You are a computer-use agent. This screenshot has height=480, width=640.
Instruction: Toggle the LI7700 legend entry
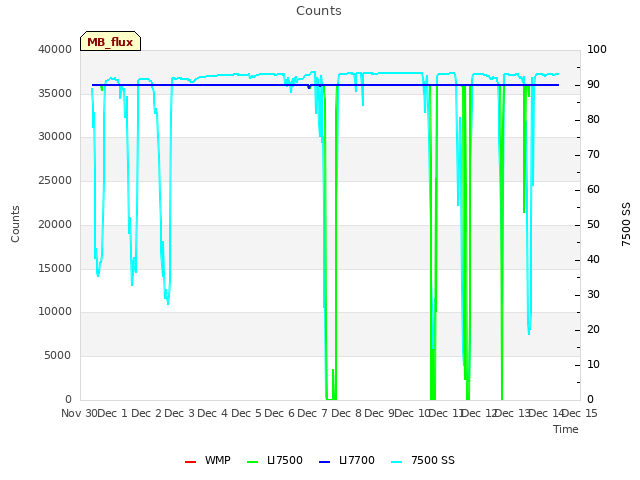coord(347,460)
